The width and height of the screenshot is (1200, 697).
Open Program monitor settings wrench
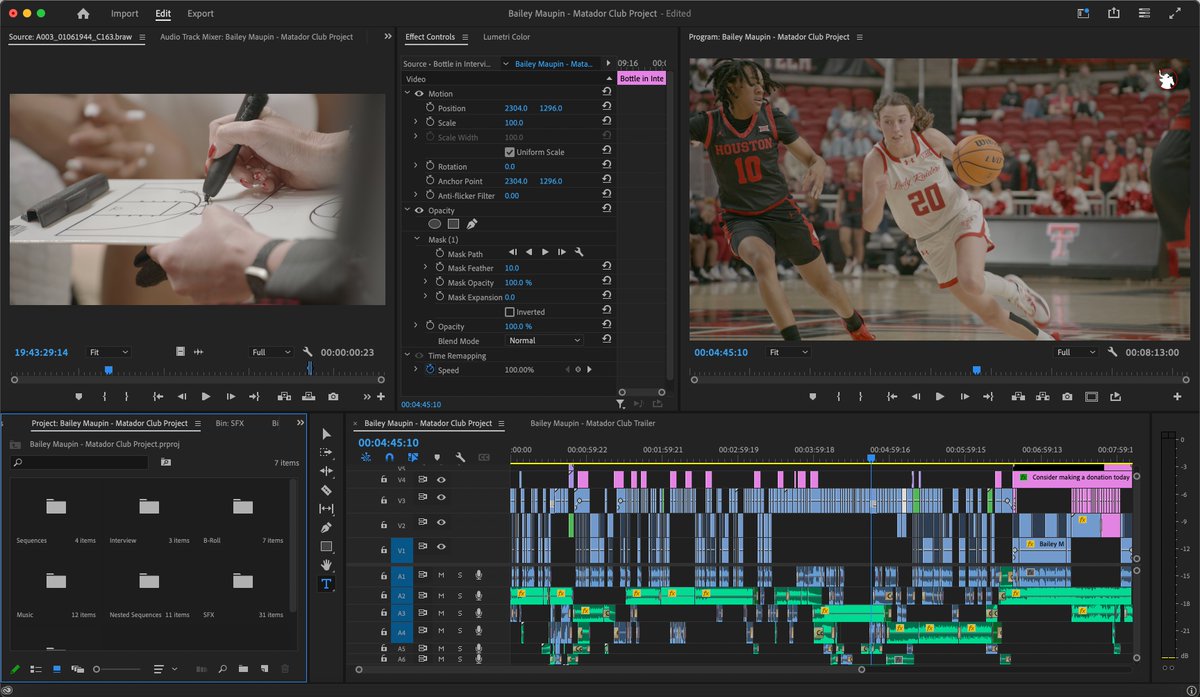tap(1111, 352)
